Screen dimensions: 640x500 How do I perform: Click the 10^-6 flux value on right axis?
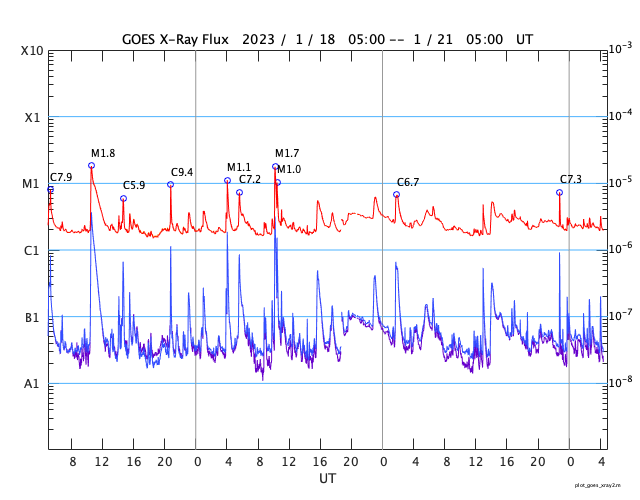click(x=620, y=248)
